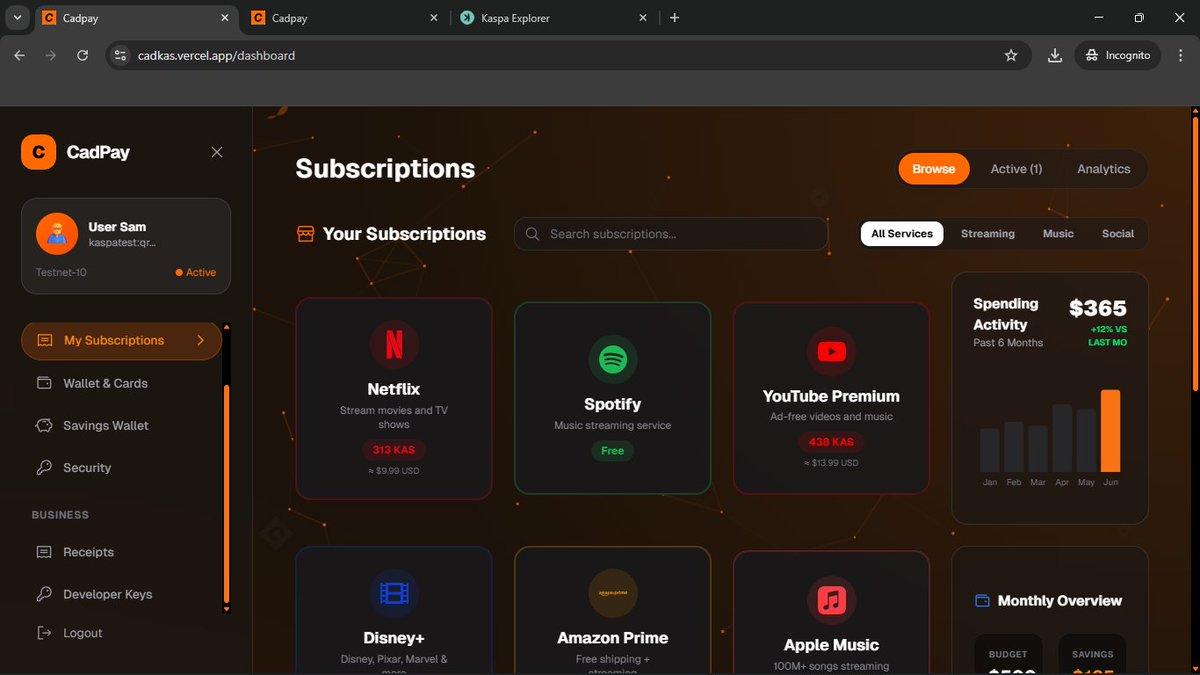Open the tab search dropdown arrow

click(17, 18)
